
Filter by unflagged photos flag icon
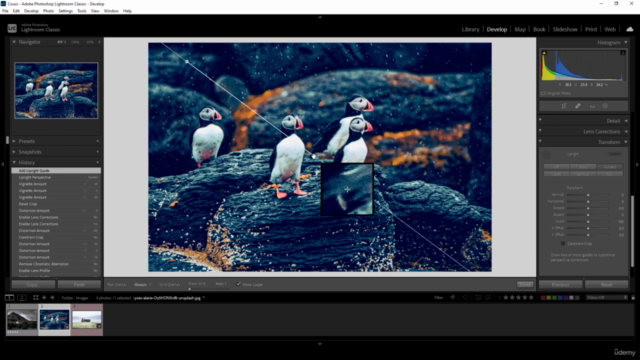pyautogui.click(x=459, y=298)
